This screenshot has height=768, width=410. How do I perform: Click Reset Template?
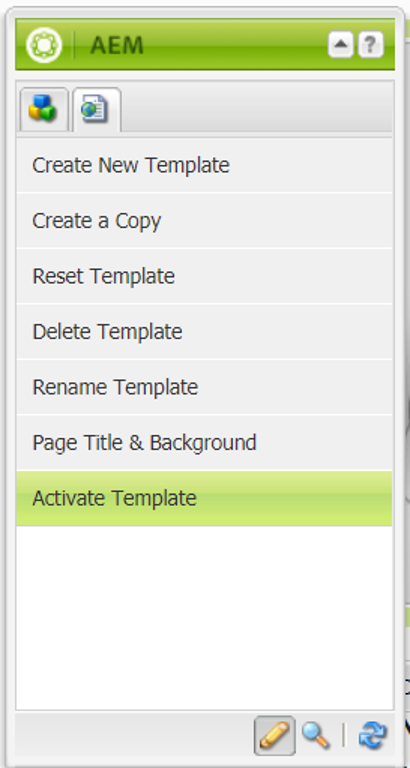(x=204, y=276)
